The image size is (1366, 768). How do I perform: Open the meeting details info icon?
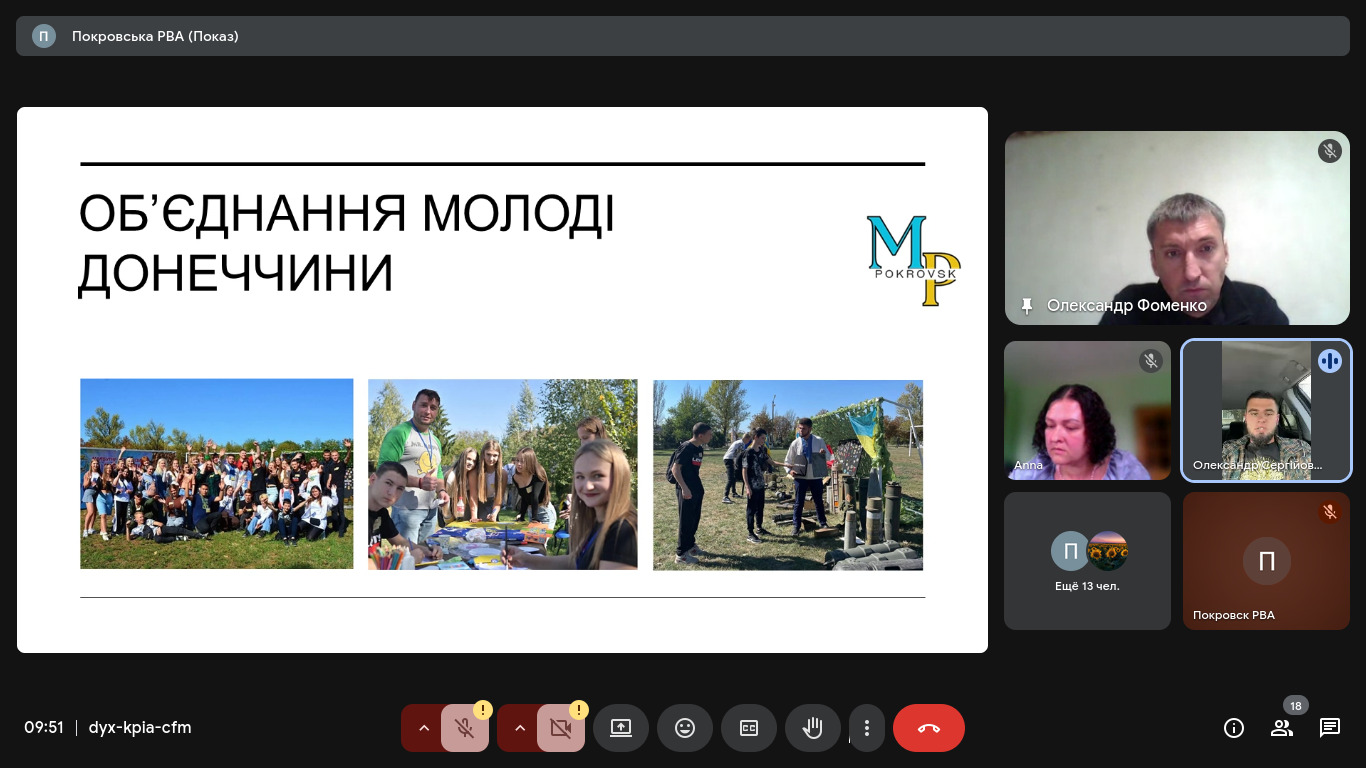click(x=1234, y=728)
